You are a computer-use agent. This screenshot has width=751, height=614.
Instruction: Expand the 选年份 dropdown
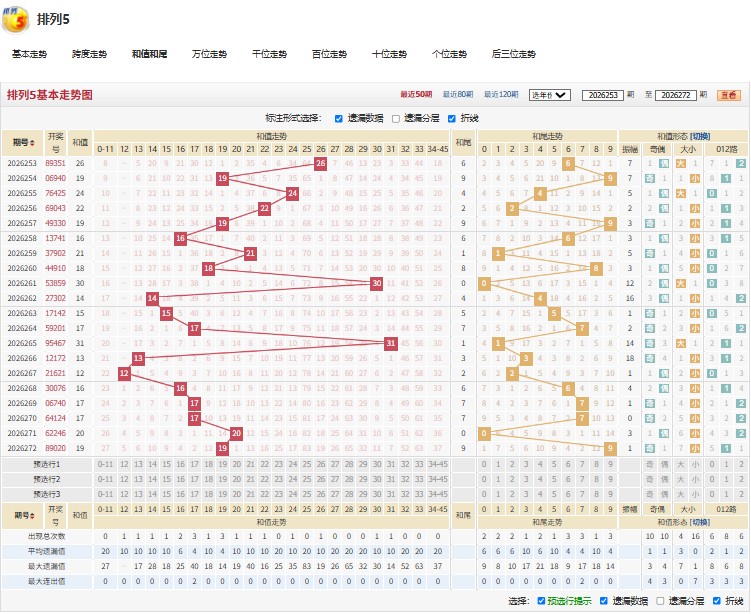pos(550,95)
